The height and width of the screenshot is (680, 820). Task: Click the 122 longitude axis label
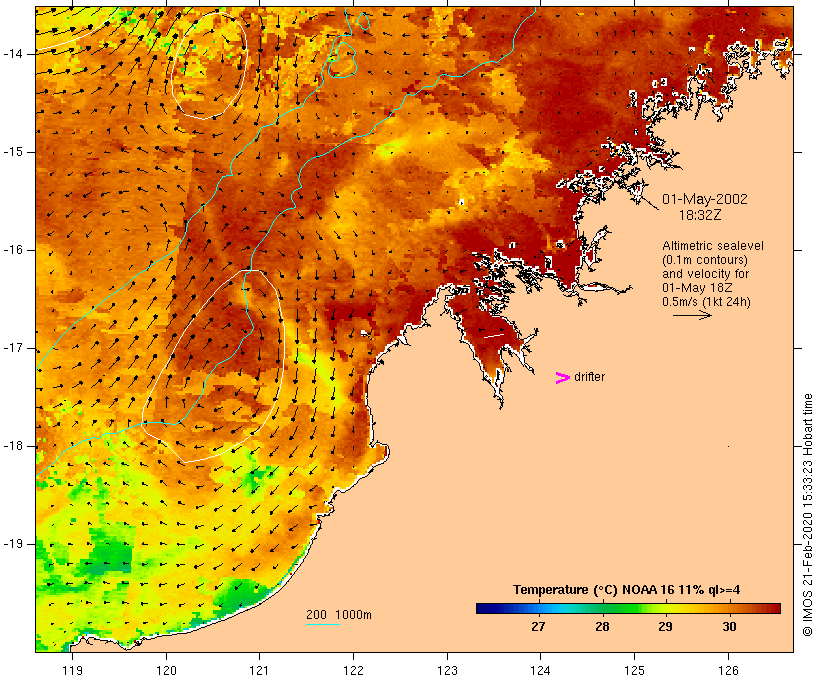pos(354,670)
